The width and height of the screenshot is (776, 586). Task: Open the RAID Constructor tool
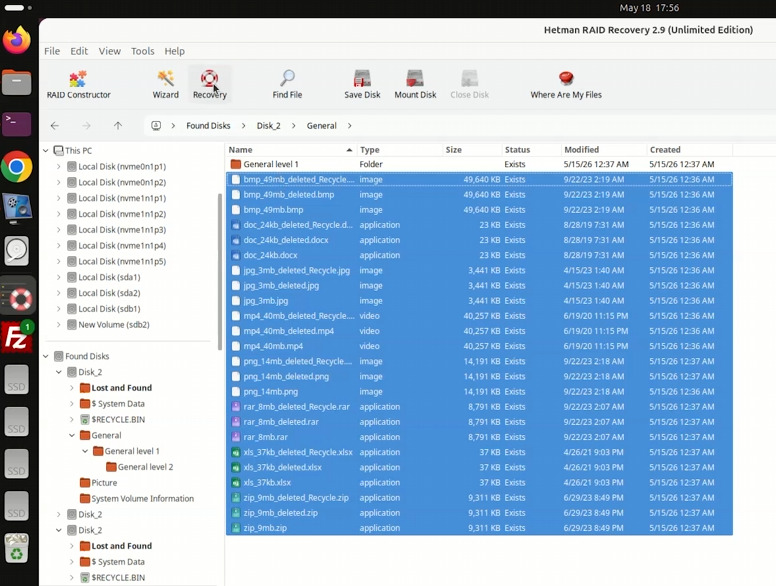point(78,85)
